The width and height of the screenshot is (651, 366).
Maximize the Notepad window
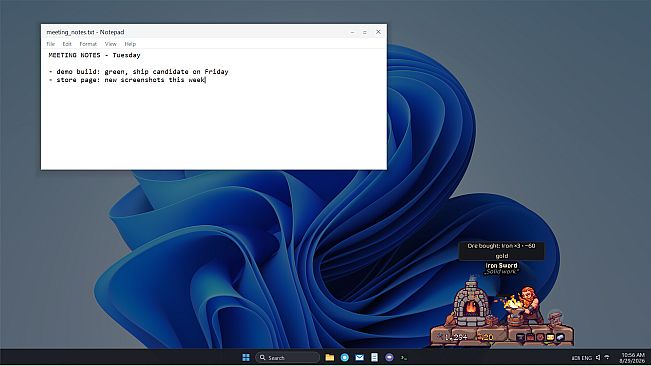point(365,32)
